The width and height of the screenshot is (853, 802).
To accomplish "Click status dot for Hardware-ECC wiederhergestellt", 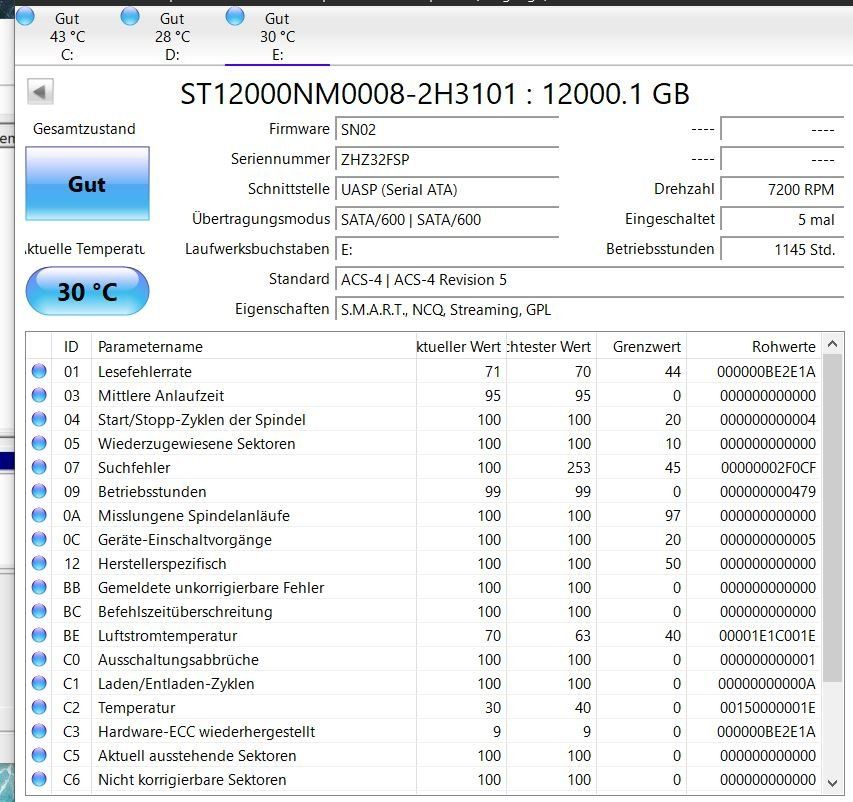I will pyautogui.click(x=39, y=731).
